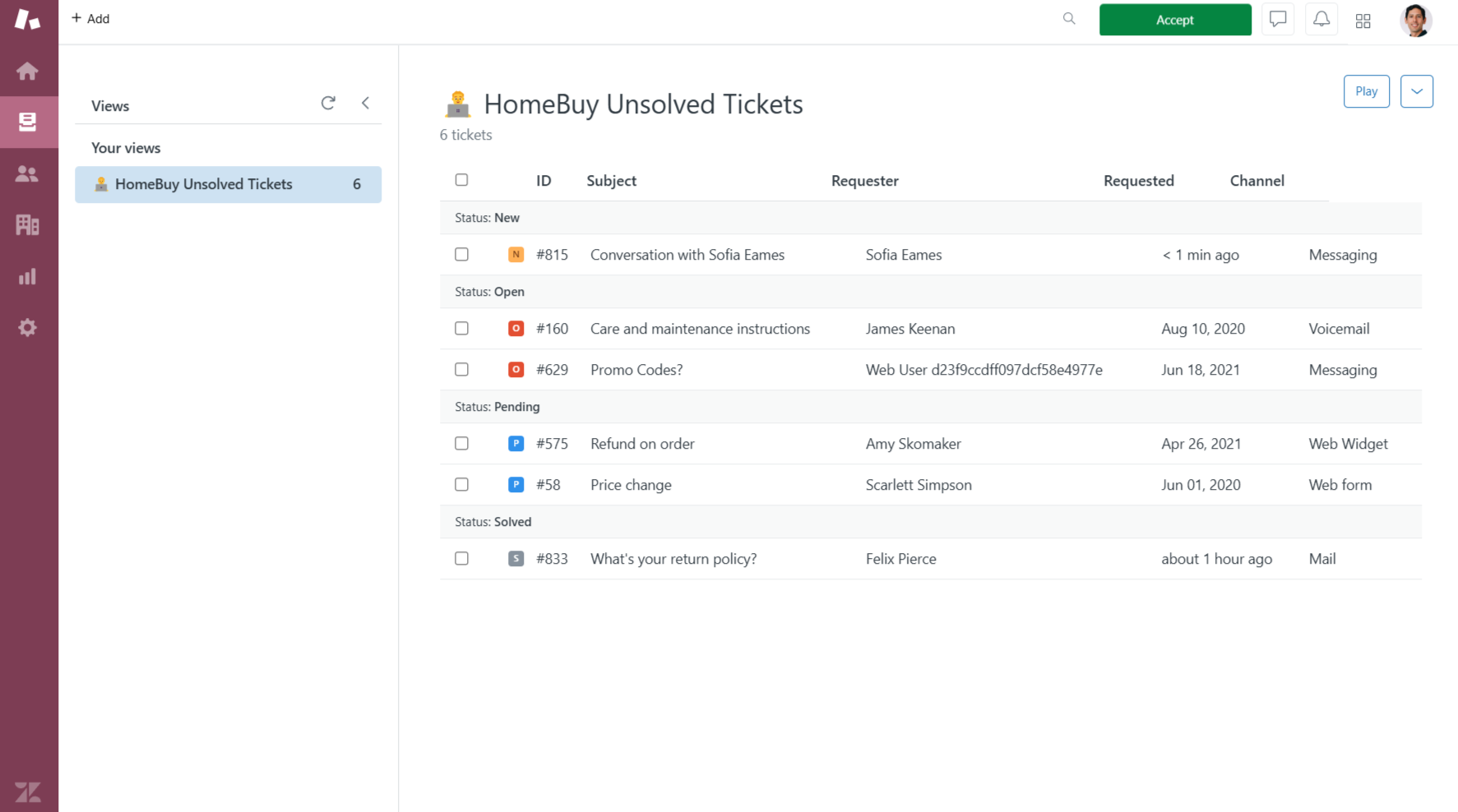Open the Promo Codes? ticket
This screenshot has height=812, width=1458.
click(636, 370)
